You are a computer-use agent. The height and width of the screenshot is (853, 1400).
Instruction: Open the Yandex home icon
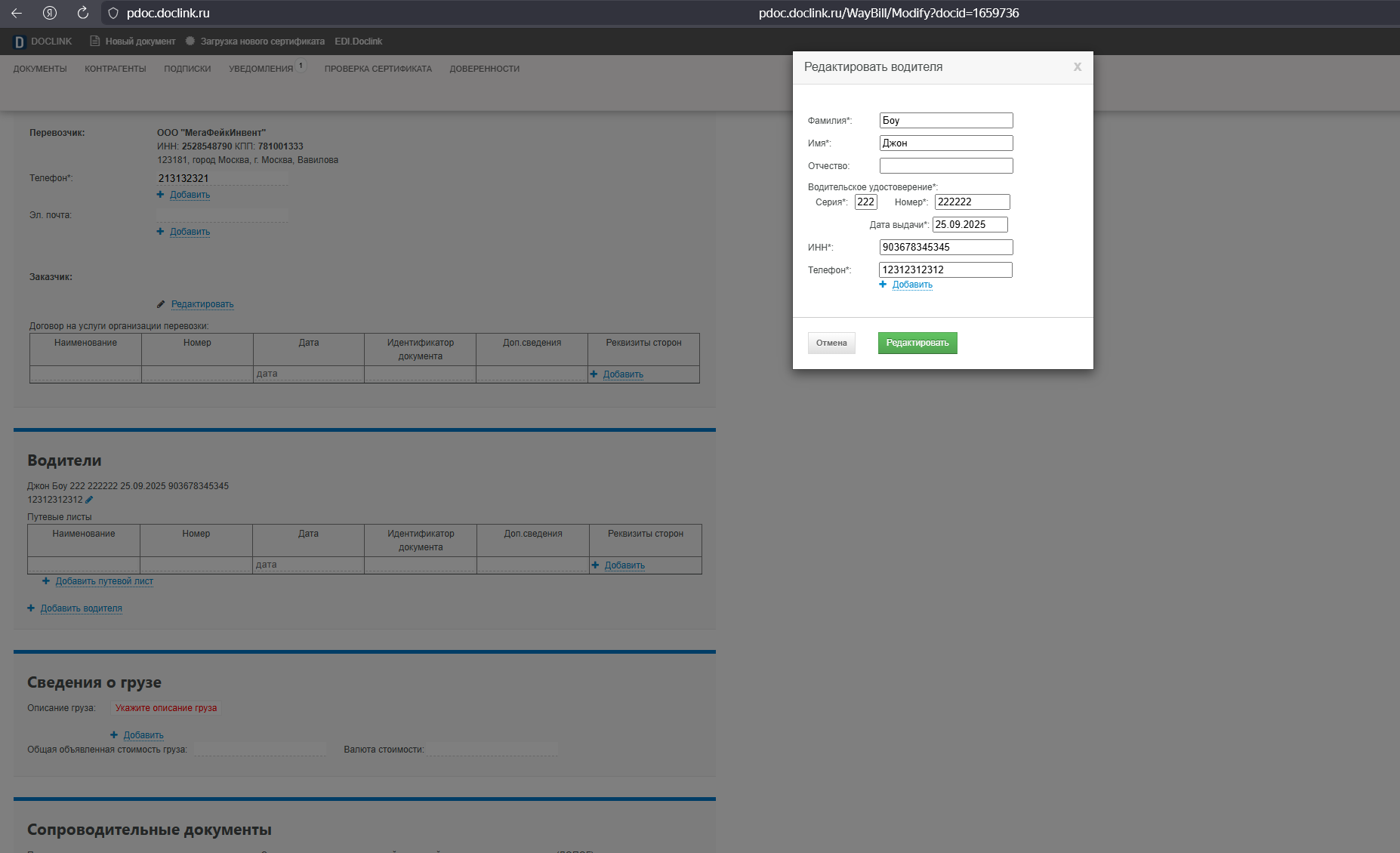pos(50,13)
